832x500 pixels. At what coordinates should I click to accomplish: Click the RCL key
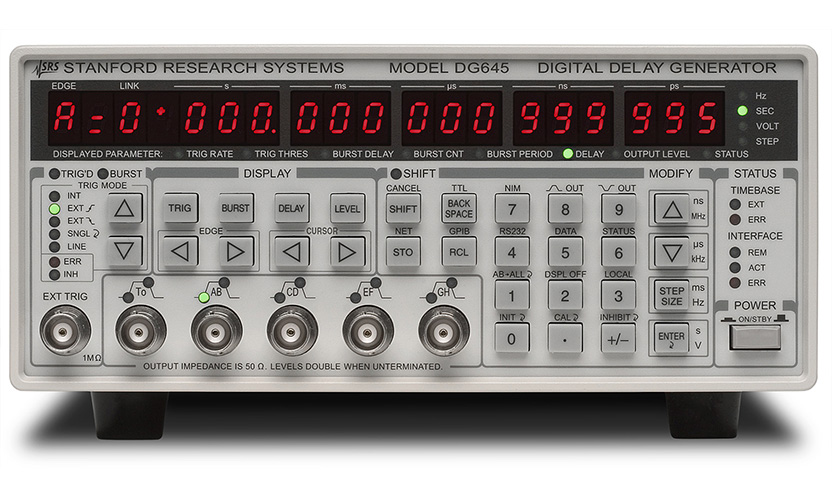(x=459, y=252)
